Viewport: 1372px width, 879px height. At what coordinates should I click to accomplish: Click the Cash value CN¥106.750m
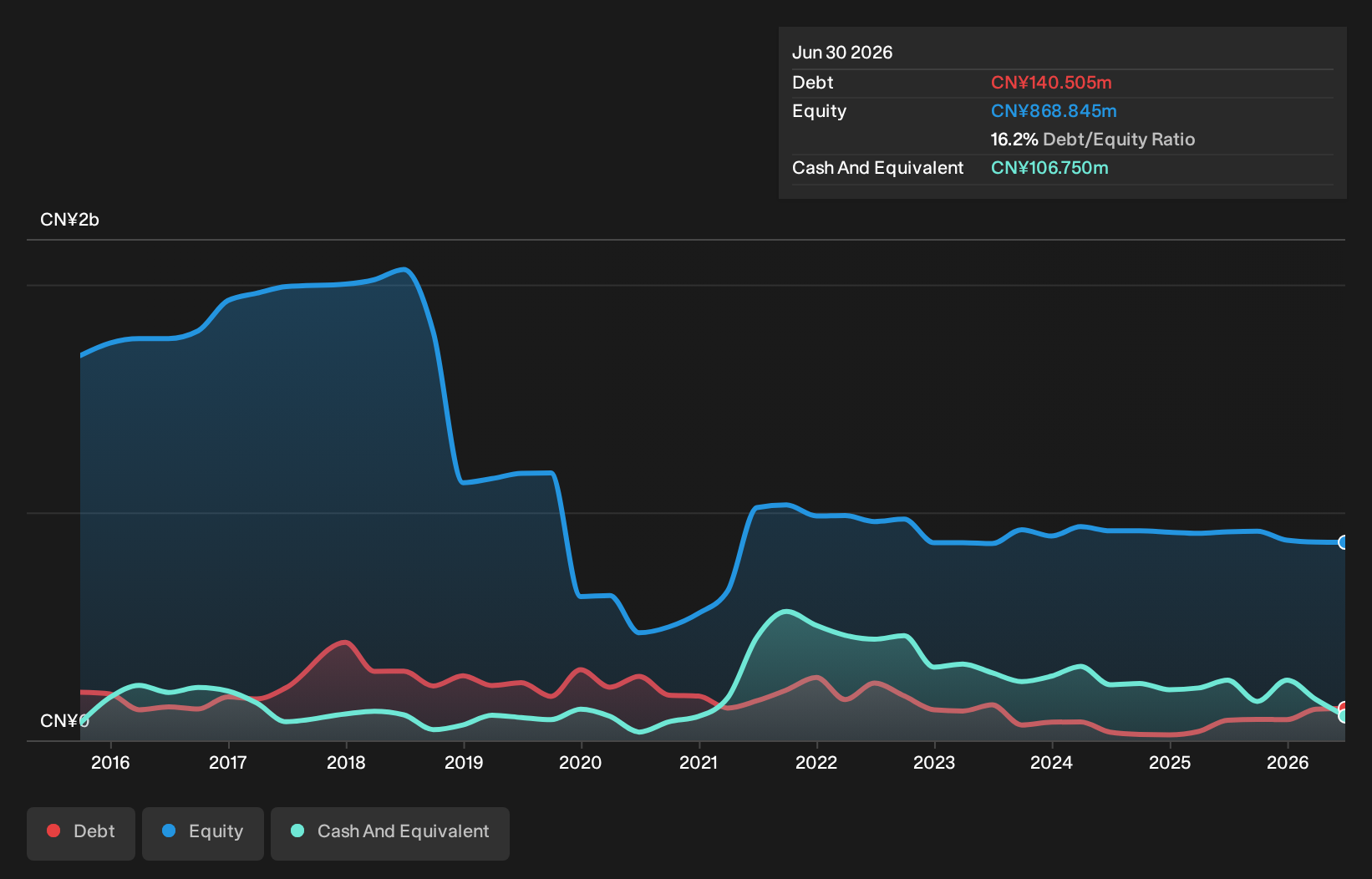point(1049,168)
